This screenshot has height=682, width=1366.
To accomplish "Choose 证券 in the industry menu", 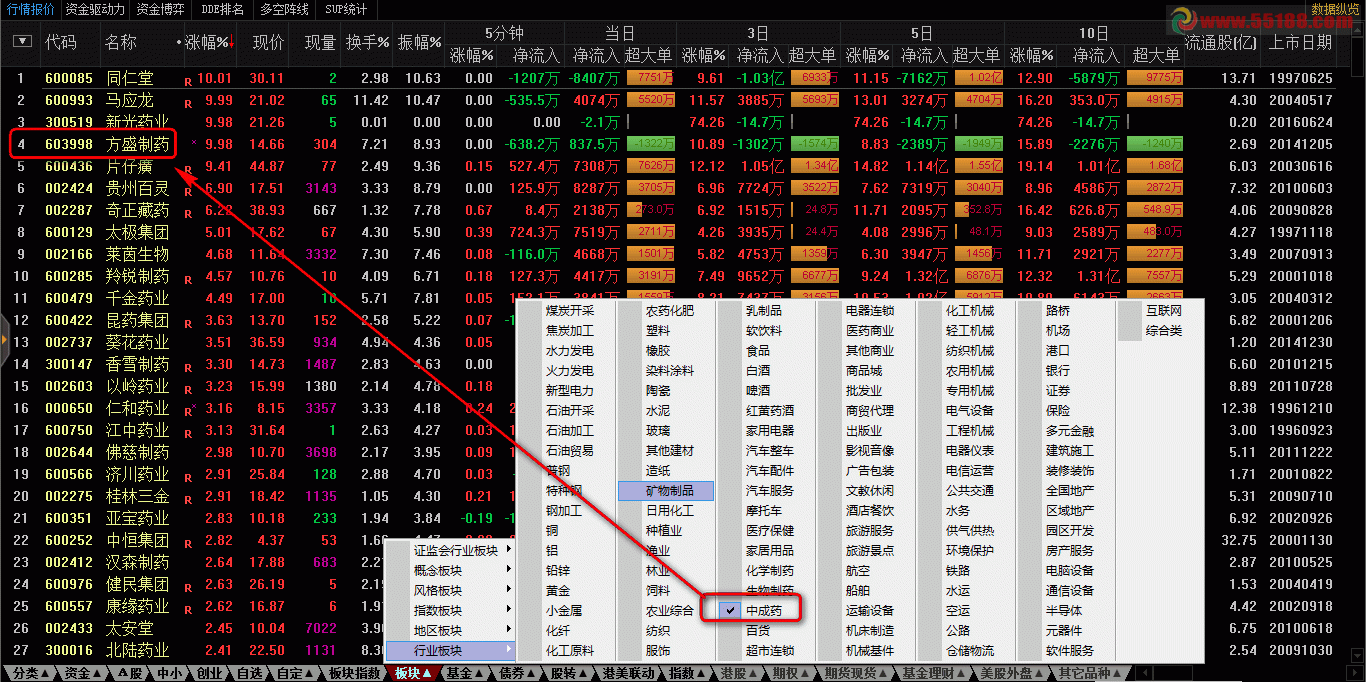I will point(1058,390).
